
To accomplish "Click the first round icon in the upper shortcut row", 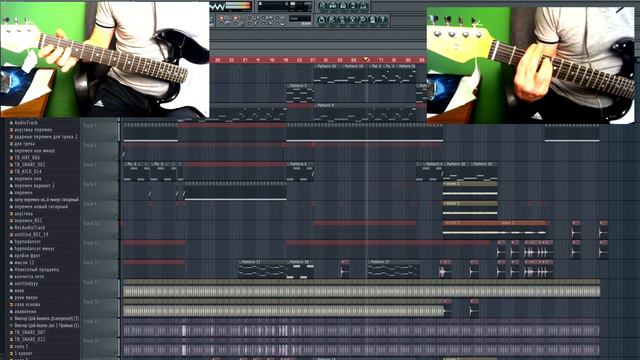I will click(x=322, y=5).
